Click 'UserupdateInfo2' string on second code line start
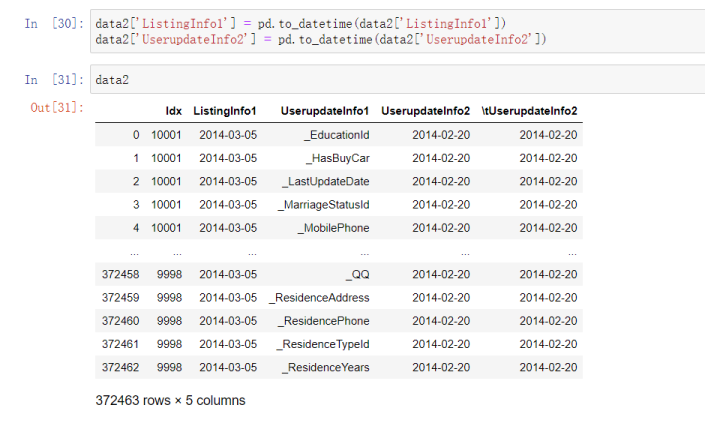The image size is (706, 424). (x=193, y=40)
